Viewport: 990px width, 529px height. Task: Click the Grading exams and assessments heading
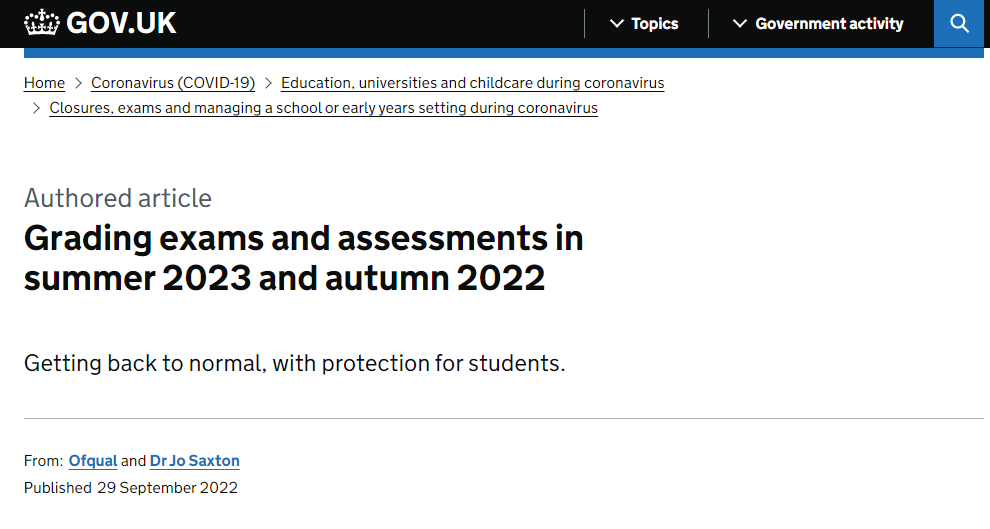[x=304, y=258]
